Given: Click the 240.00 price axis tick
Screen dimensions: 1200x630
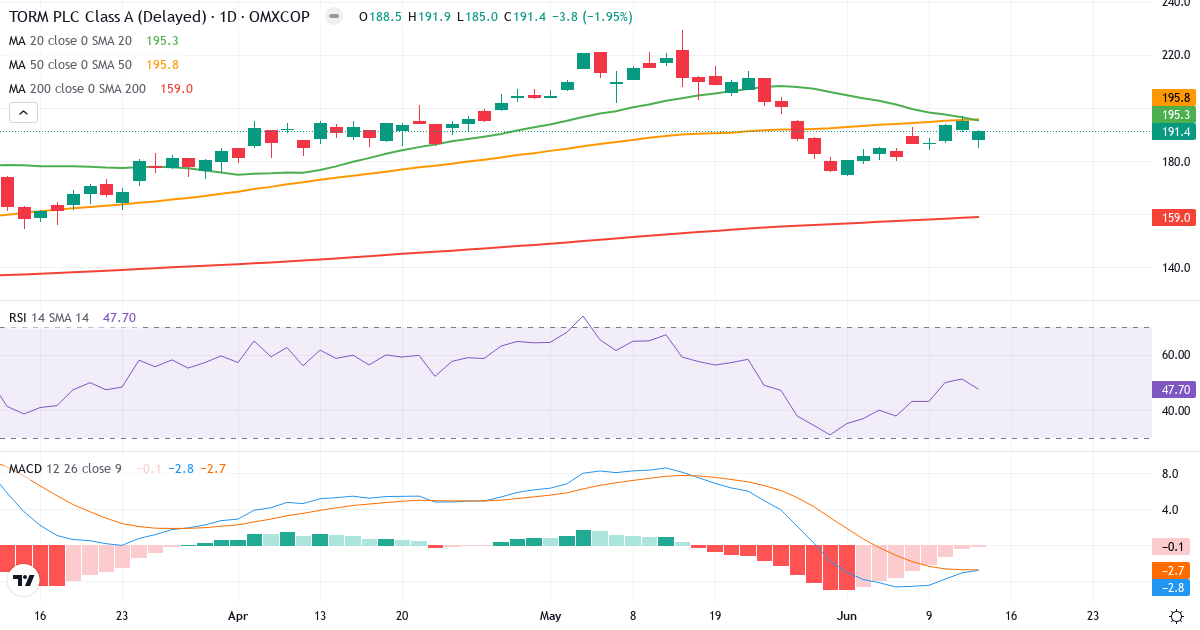Looking at the screenshot, I should (1174, 5).
